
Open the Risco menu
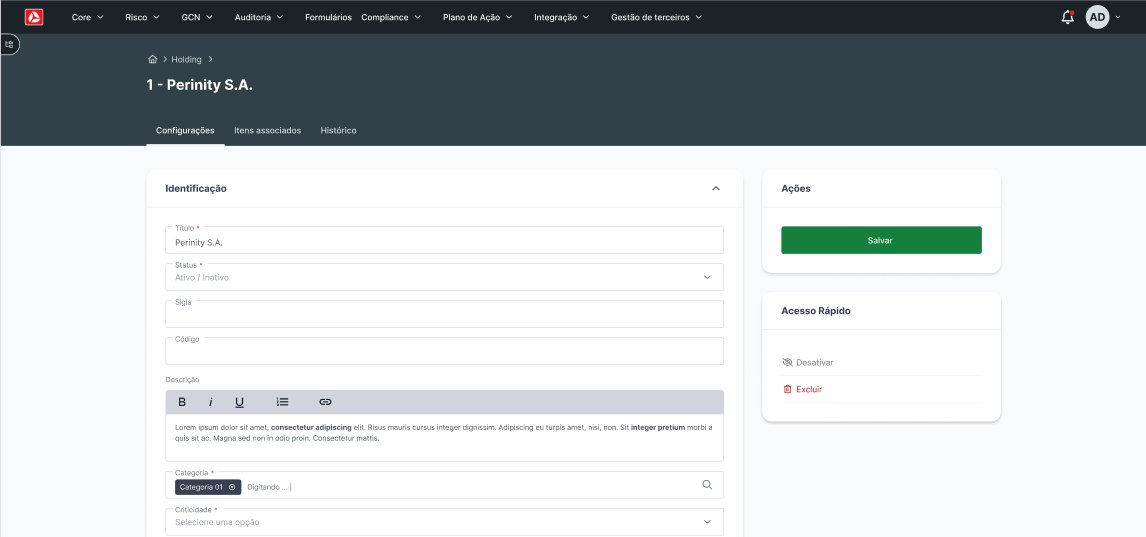[142, 17]
